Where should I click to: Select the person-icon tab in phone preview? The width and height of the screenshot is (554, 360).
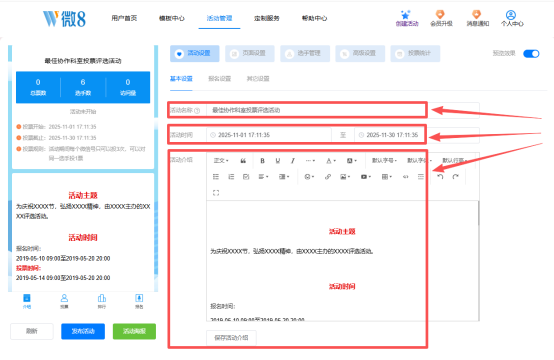pyautogui.click(x=64, y=301)
